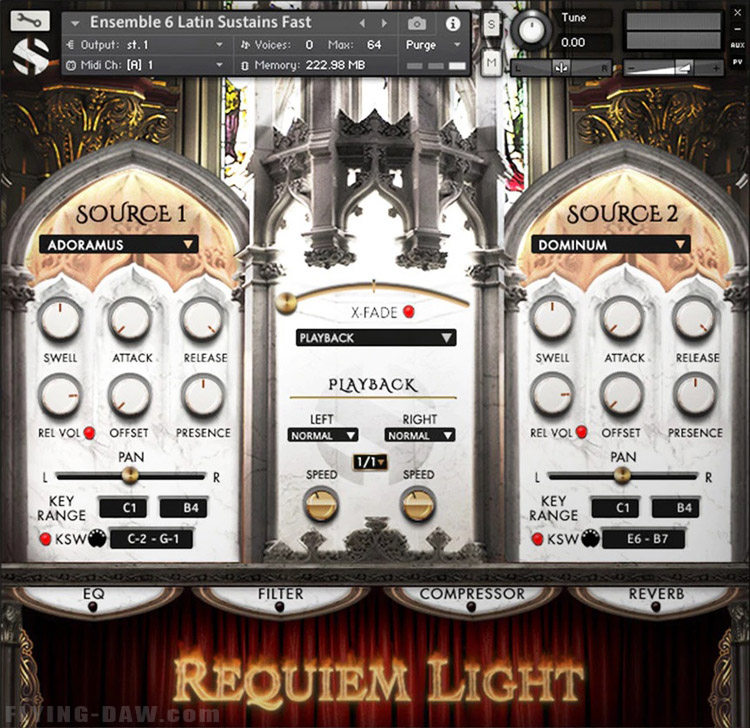Toggle the AUX sends button
Viewport: 750px width, 728px height.
click(x=737, y=45)
